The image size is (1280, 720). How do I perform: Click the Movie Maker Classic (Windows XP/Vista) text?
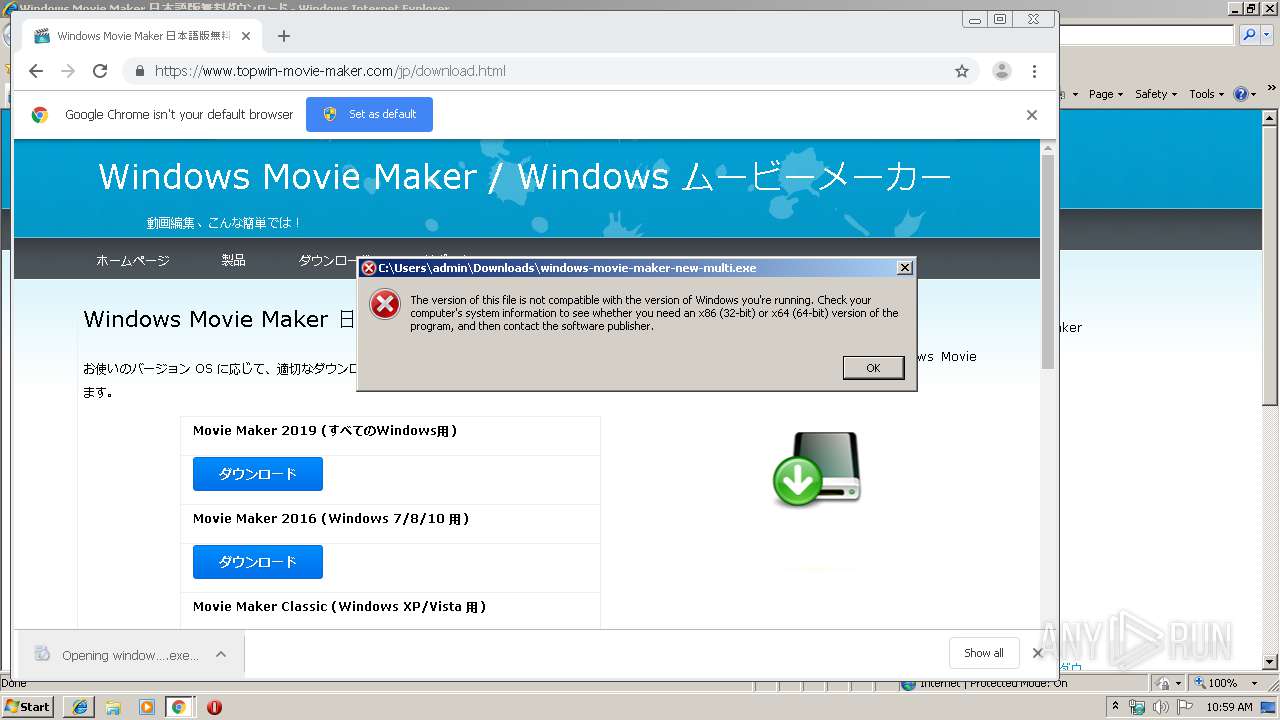(x=339, y=606)
